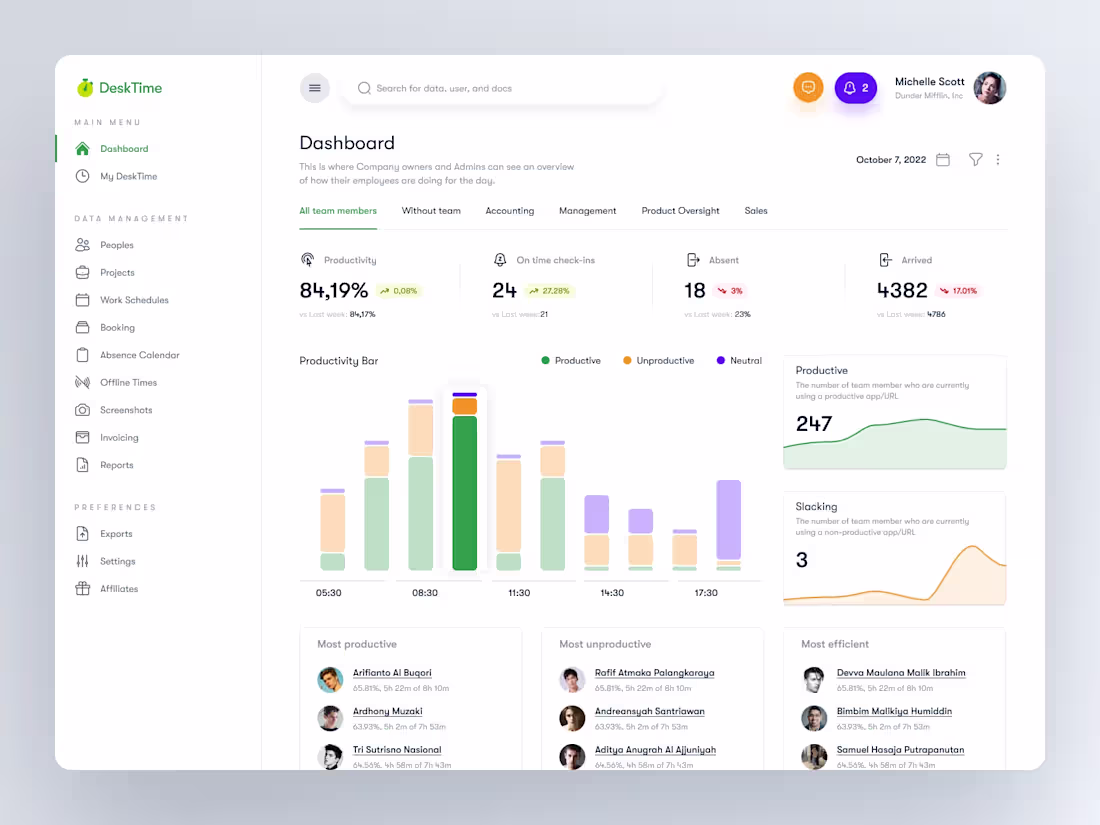Open the Screenshots section
The height and width of the screenshot is (825, 1100).
click(x=127, y=409)
